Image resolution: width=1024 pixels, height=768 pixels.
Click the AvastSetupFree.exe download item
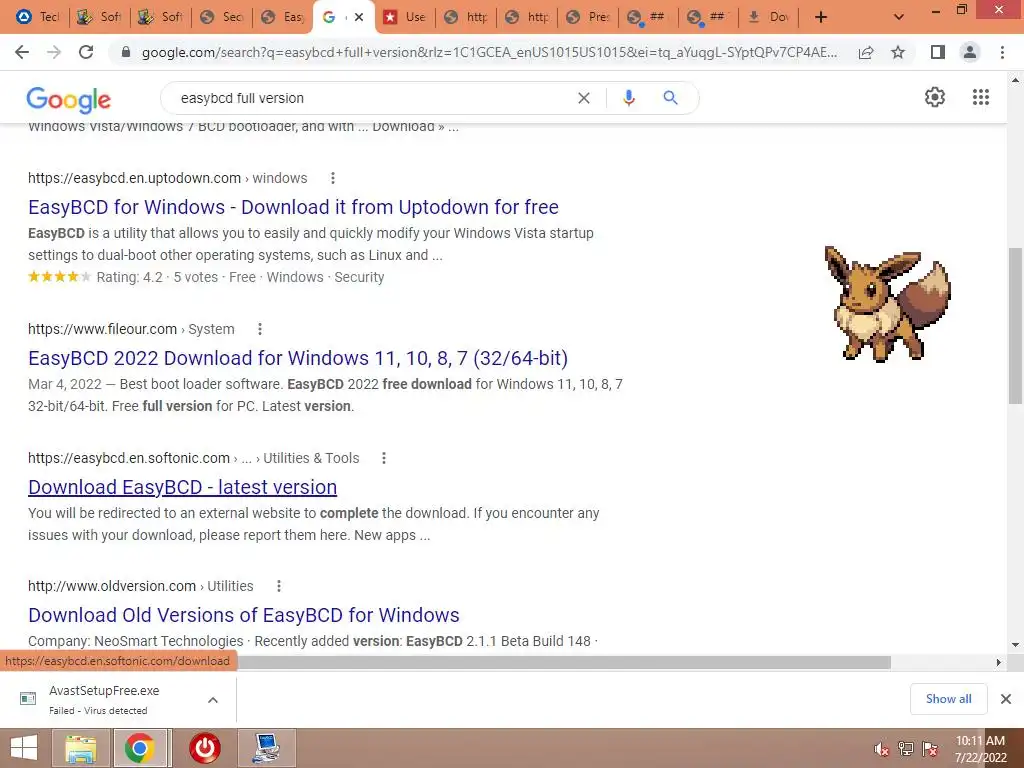pyautogui.click(x=104, y=699)
